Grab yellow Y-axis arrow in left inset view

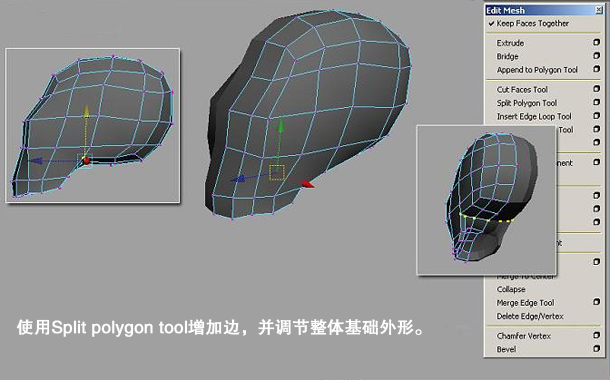pyautogui.click(x=86, y=111)
